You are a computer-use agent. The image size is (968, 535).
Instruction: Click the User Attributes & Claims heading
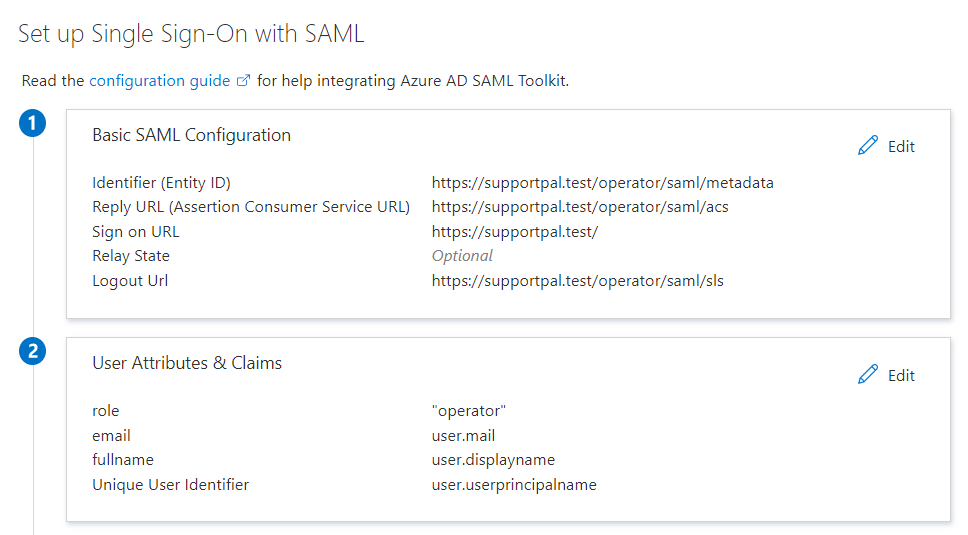[x=187, y=363]
